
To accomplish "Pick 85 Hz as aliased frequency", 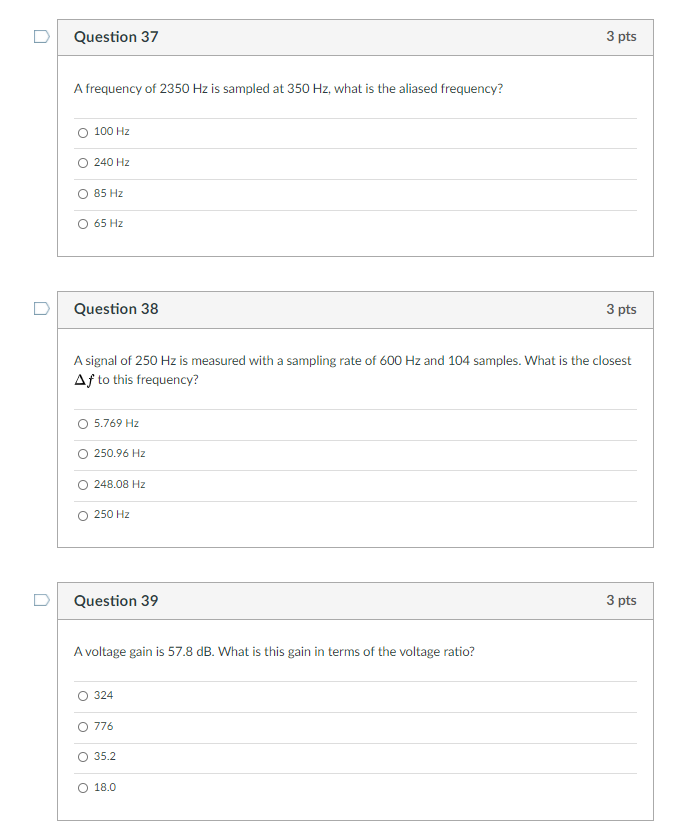I will [83, 194].
